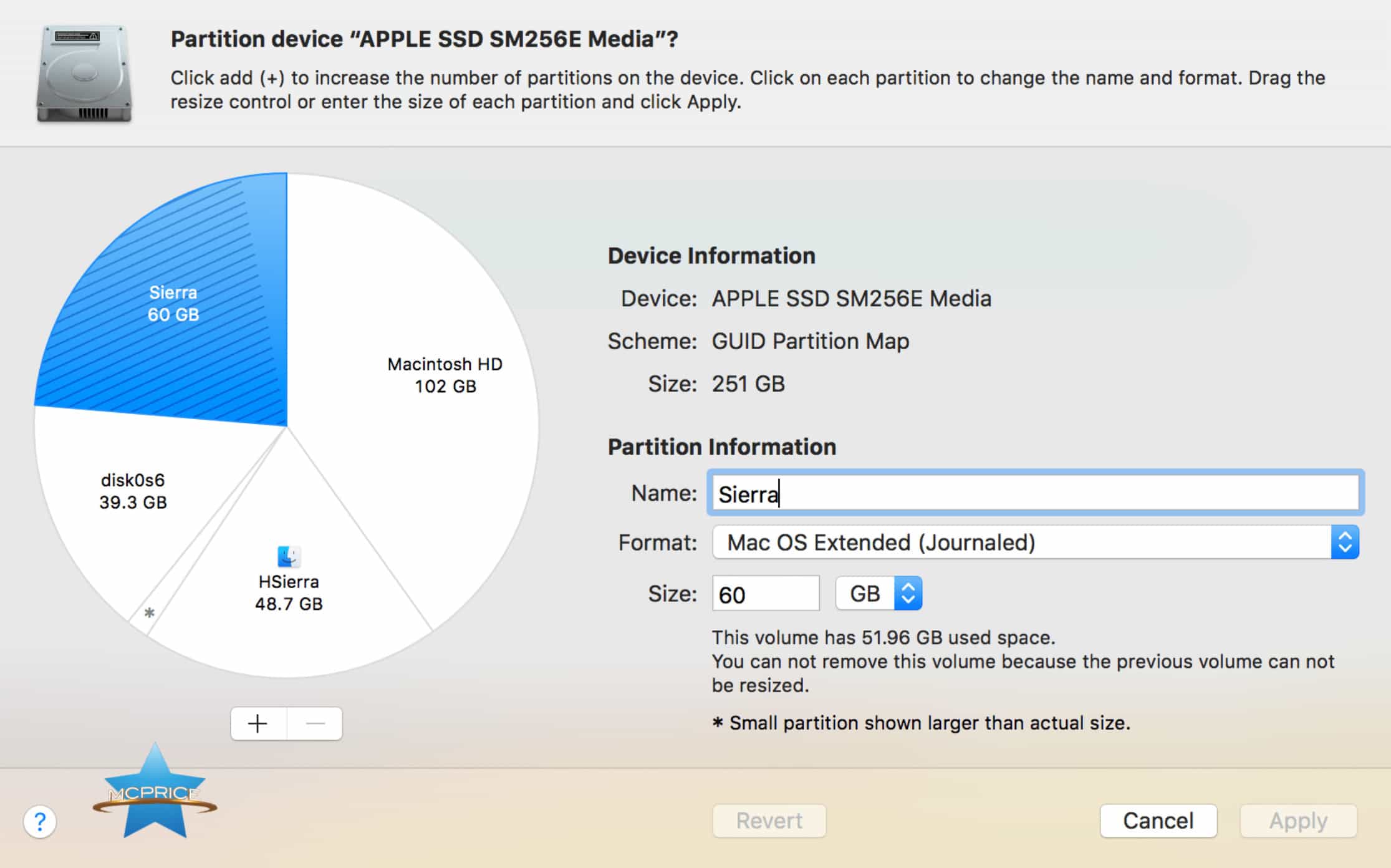Click the 'Partition Information' heading
1391x868 pixels.
point(722,447)
